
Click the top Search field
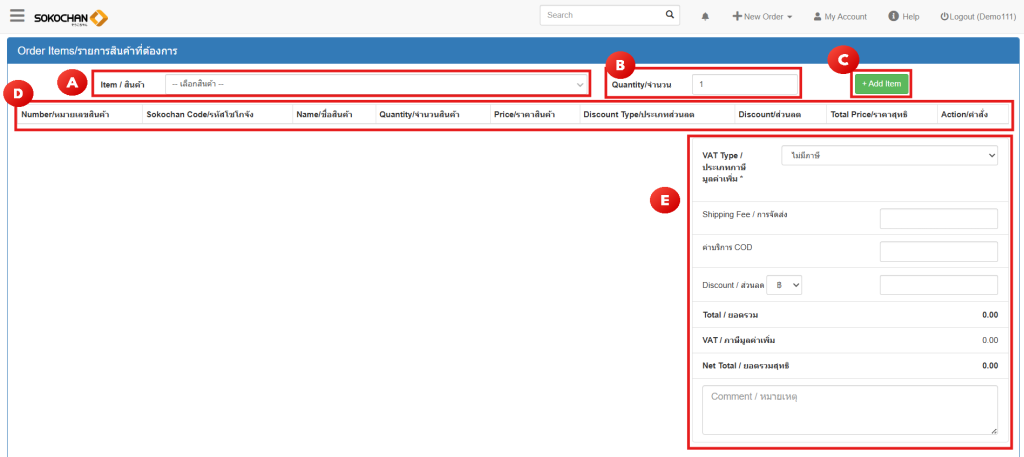pyautogui.click(x=599, y=15)
